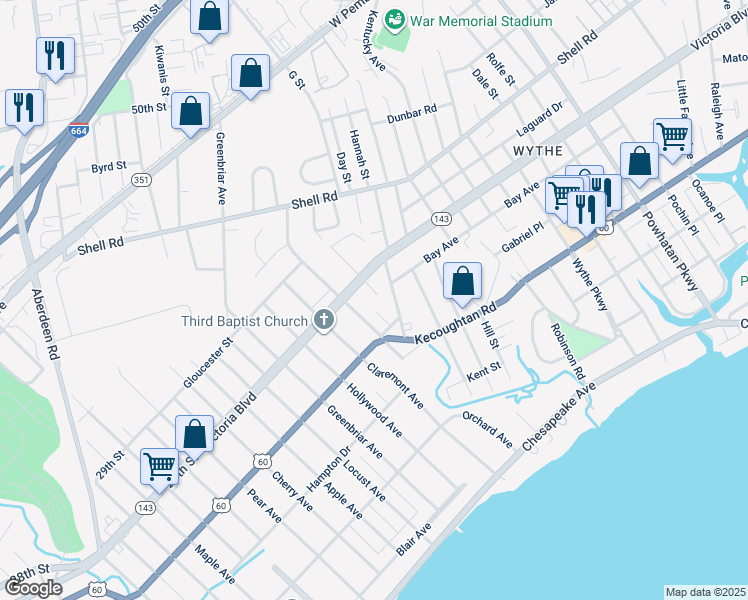Click the War Memorial Stadium marker icon

(395, 21)
